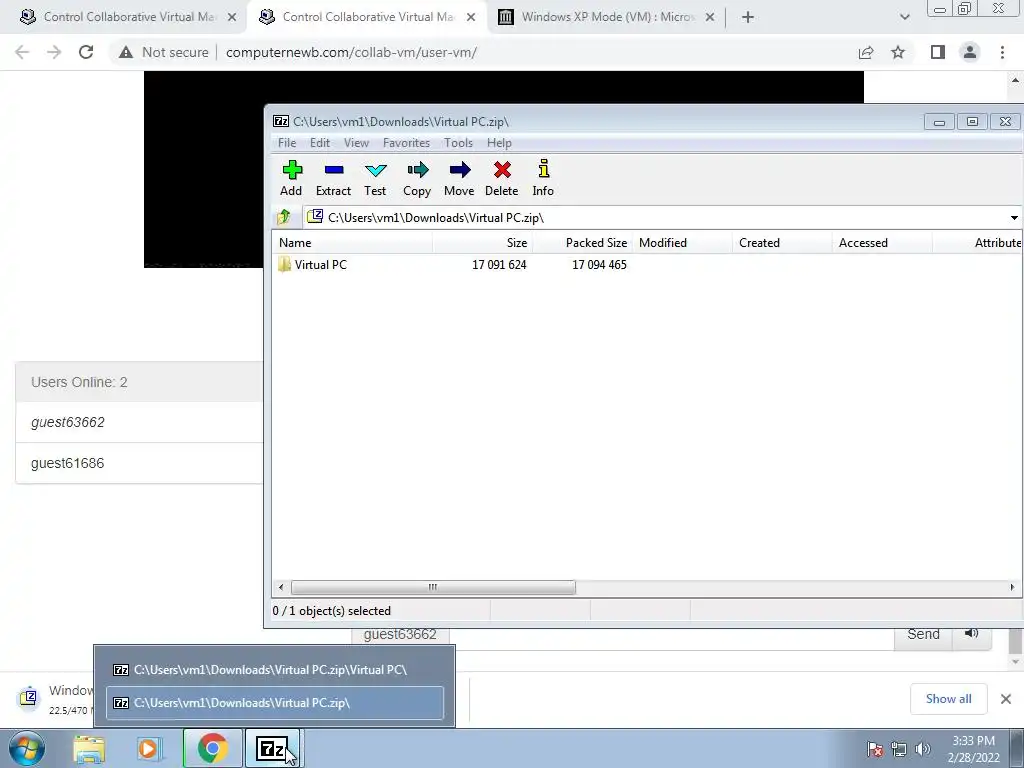1024x768 pixels.
Task: Go back in Chrome
Action: point(22,52)
